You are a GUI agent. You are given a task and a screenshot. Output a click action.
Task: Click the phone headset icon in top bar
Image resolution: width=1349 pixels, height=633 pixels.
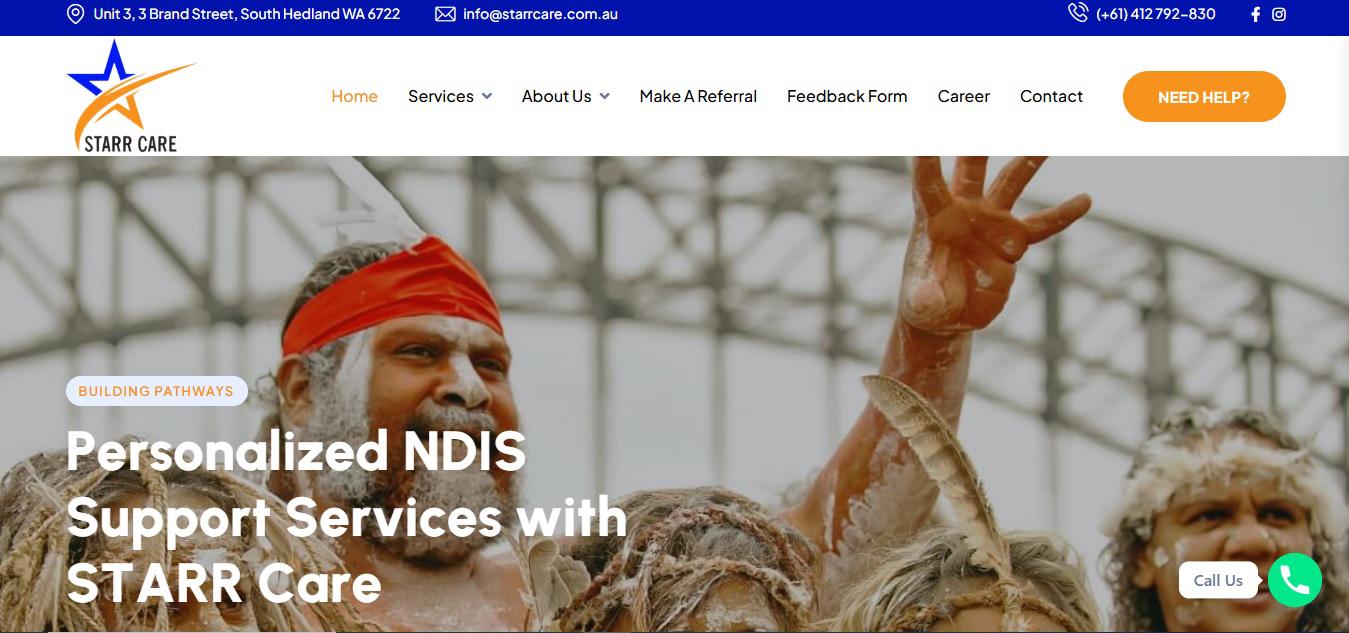click(x=1077, y=13)
